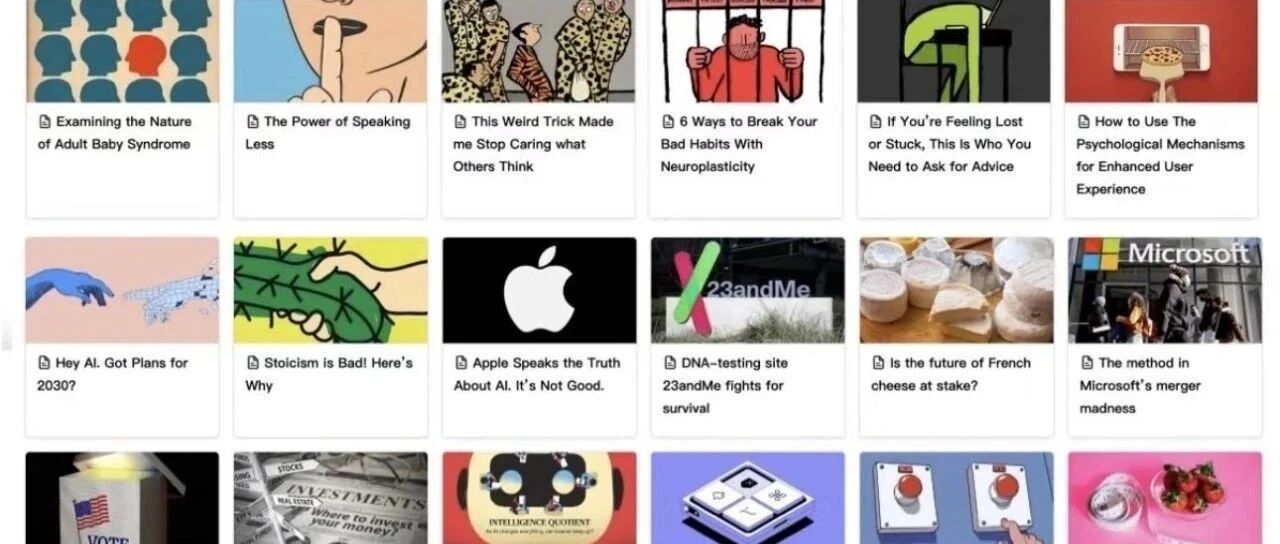Image resolution: width=1280 pixels, height=544 pixels.
Task: Open "How to Use The Psychological Mechanisms" article
Action: (1160, 155)
